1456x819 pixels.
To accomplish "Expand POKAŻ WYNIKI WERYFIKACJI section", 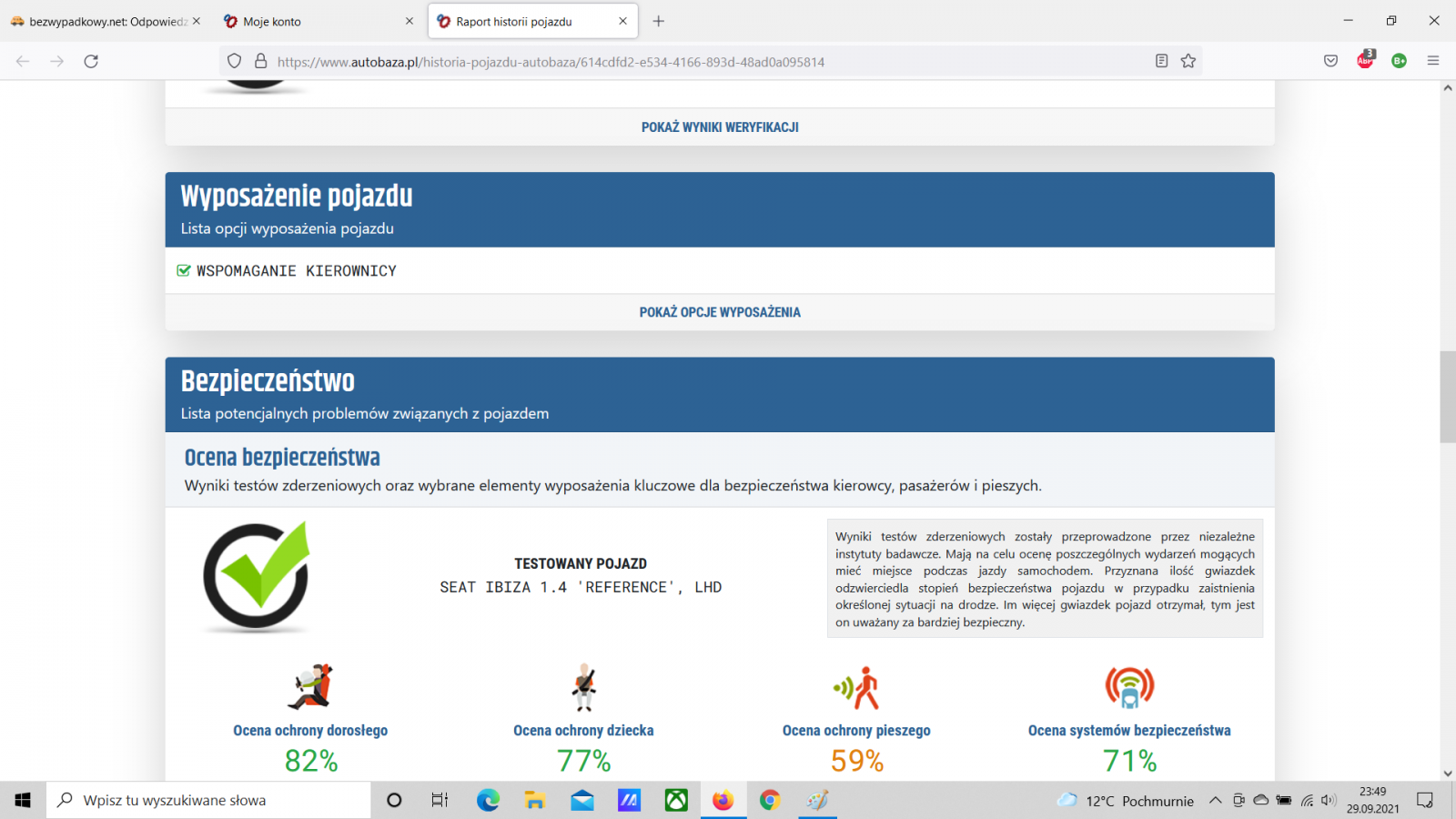I will point(719,127).
